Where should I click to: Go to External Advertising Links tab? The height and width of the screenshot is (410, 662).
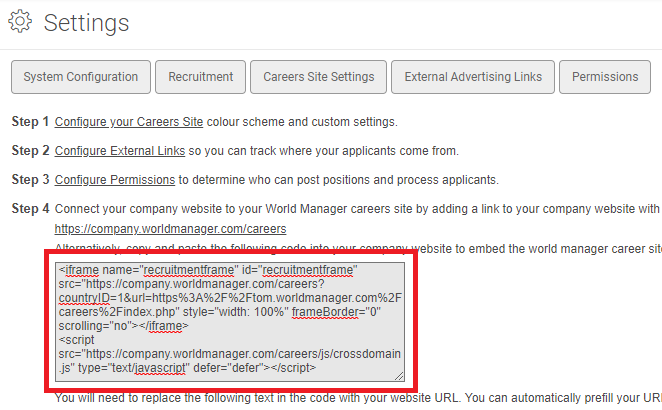[473, 77]
